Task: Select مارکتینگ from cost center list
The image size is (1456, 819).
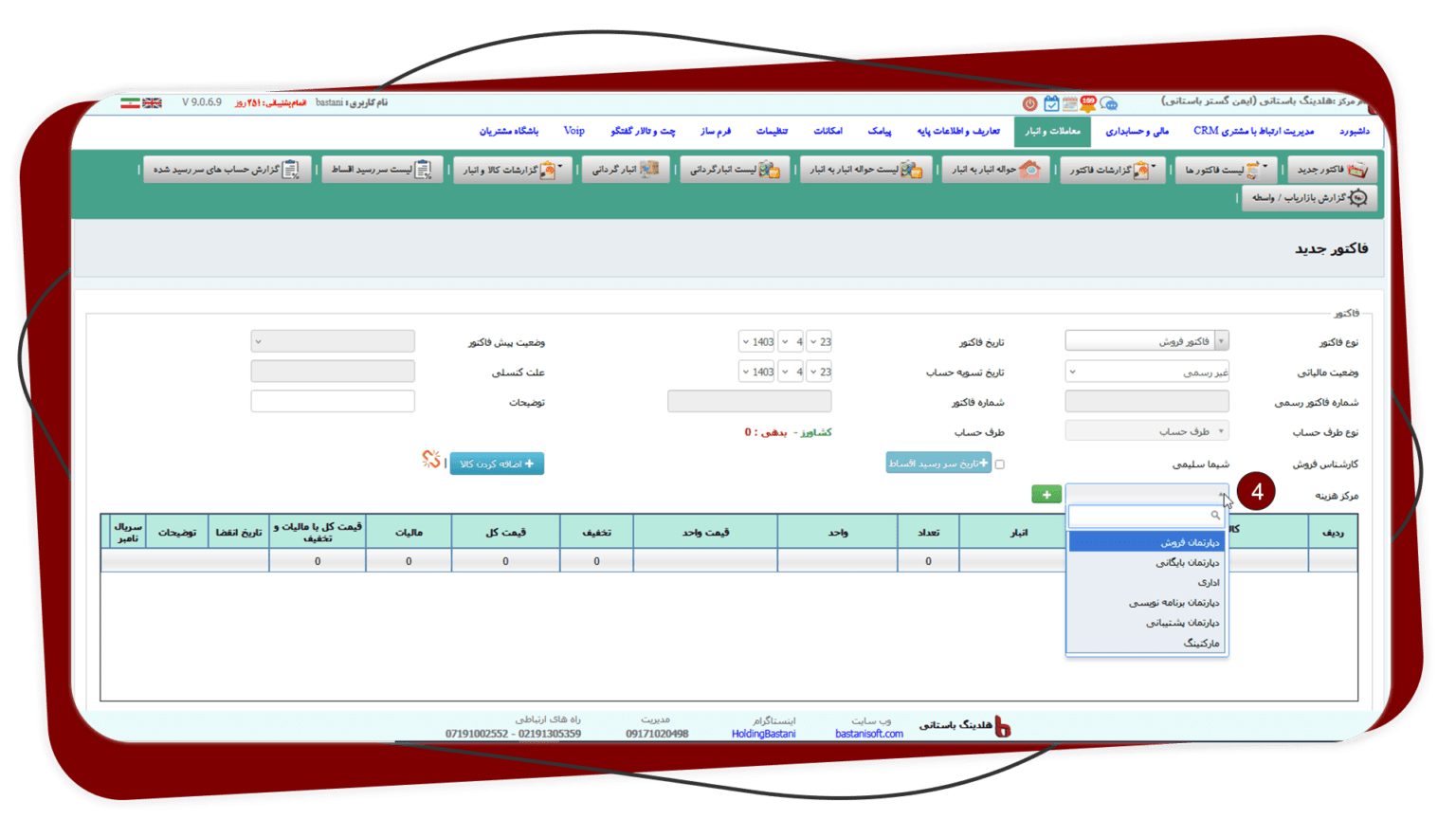Action: 1147,643
